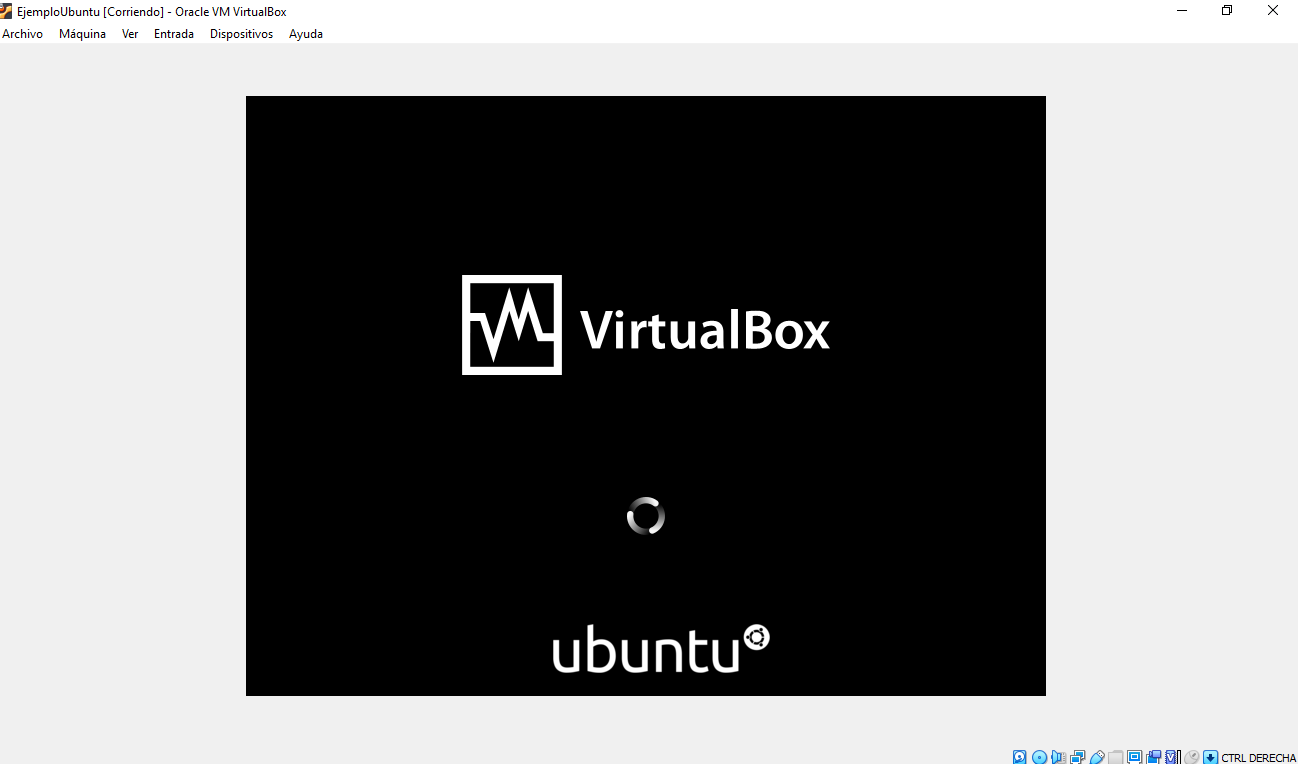
Task: Click the recording status icon
Action: click(1154, 757)
